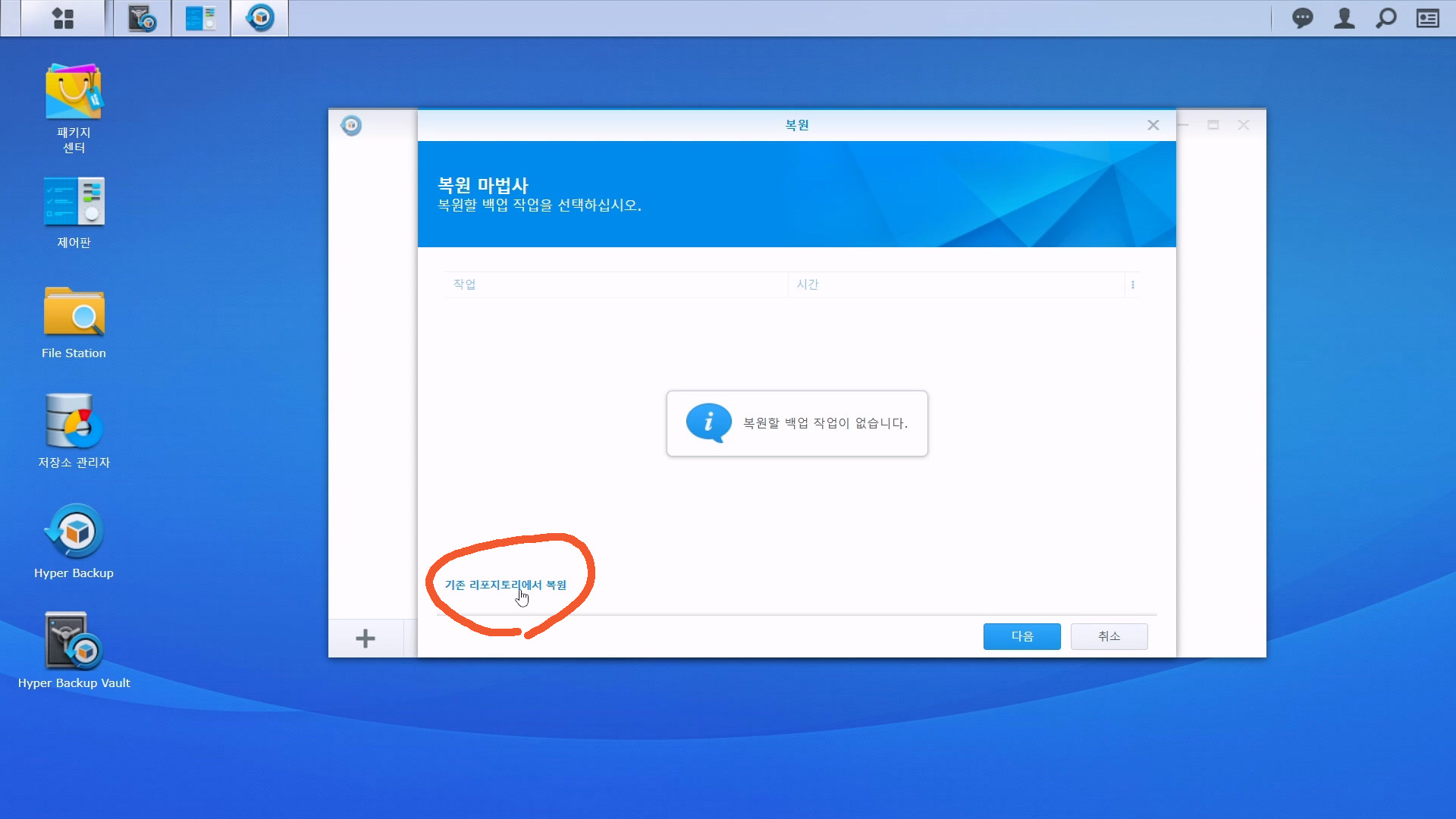Open the main menu grid icon
Screen dimensions: 1456x819
63,18
